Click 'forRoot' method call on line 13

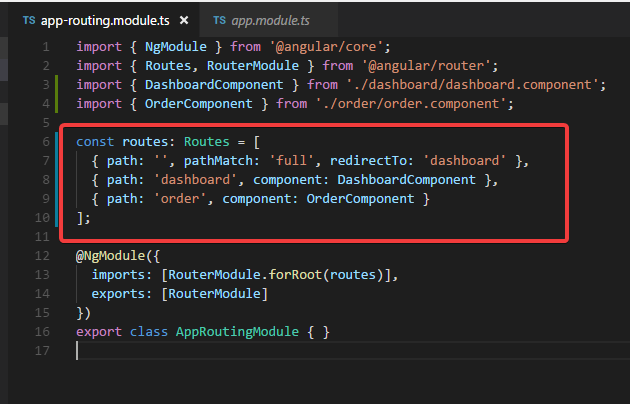[295, 275]
